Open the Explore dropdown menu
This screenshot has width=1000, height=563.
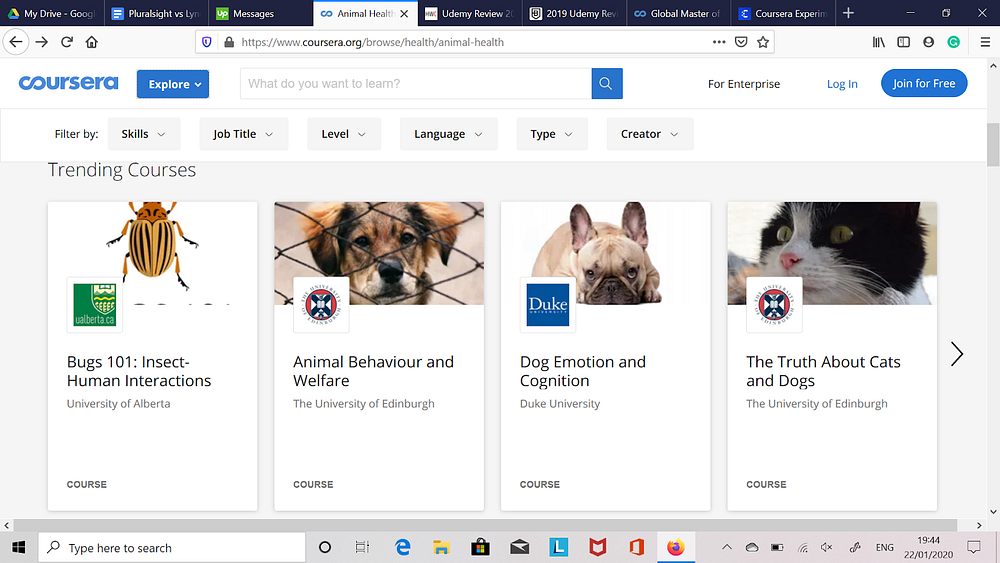point(173,84)
